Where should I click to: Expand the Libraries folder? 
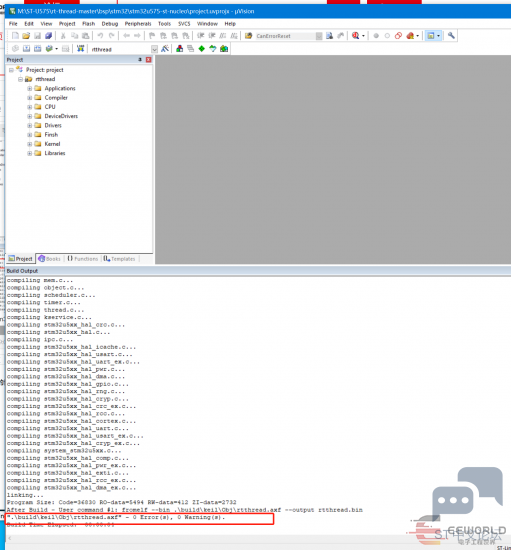tap(29, 153)
